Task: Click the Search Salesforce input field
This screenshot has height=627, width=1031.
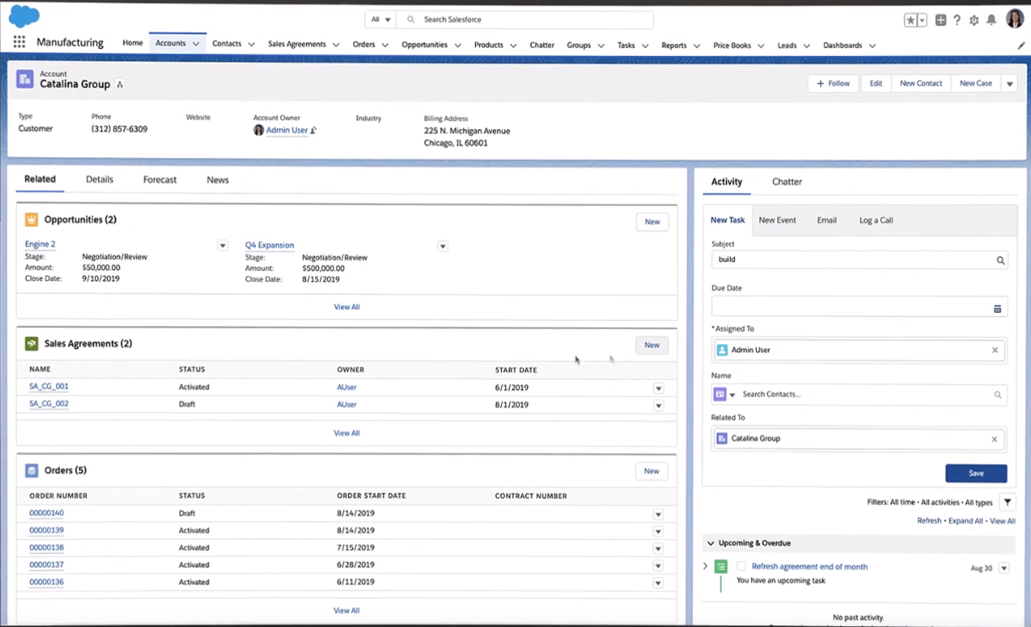Action: (x=526, y=20)
